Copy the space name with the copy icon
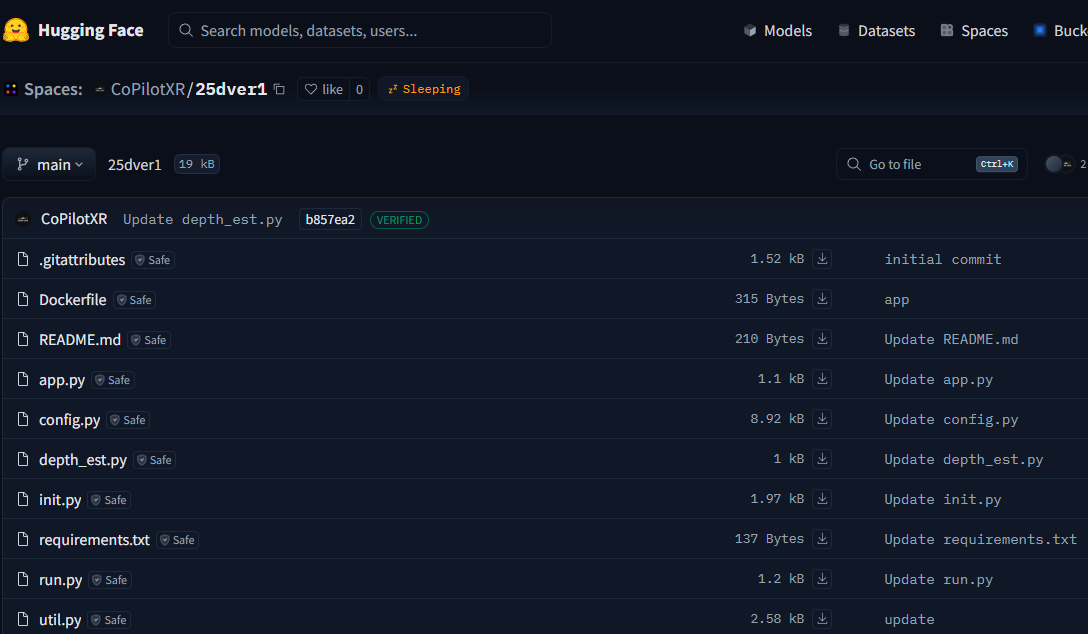1088x634 pixels. tap(279, 89)
